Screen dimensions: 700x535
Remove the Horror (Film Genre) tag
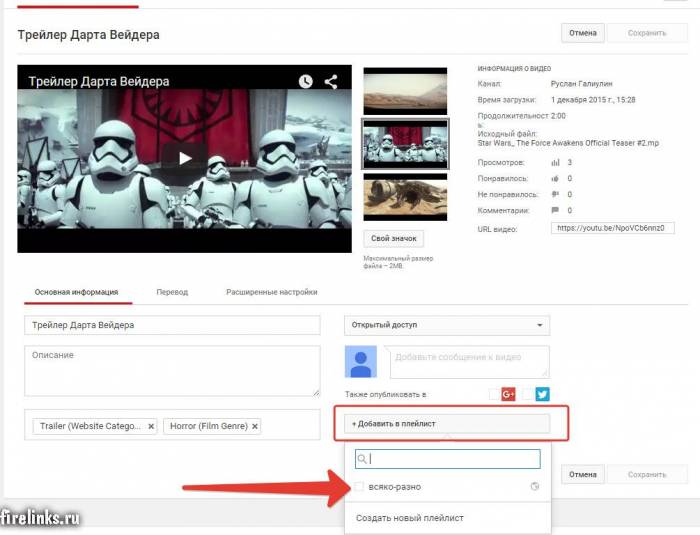(x=255, y=426)
